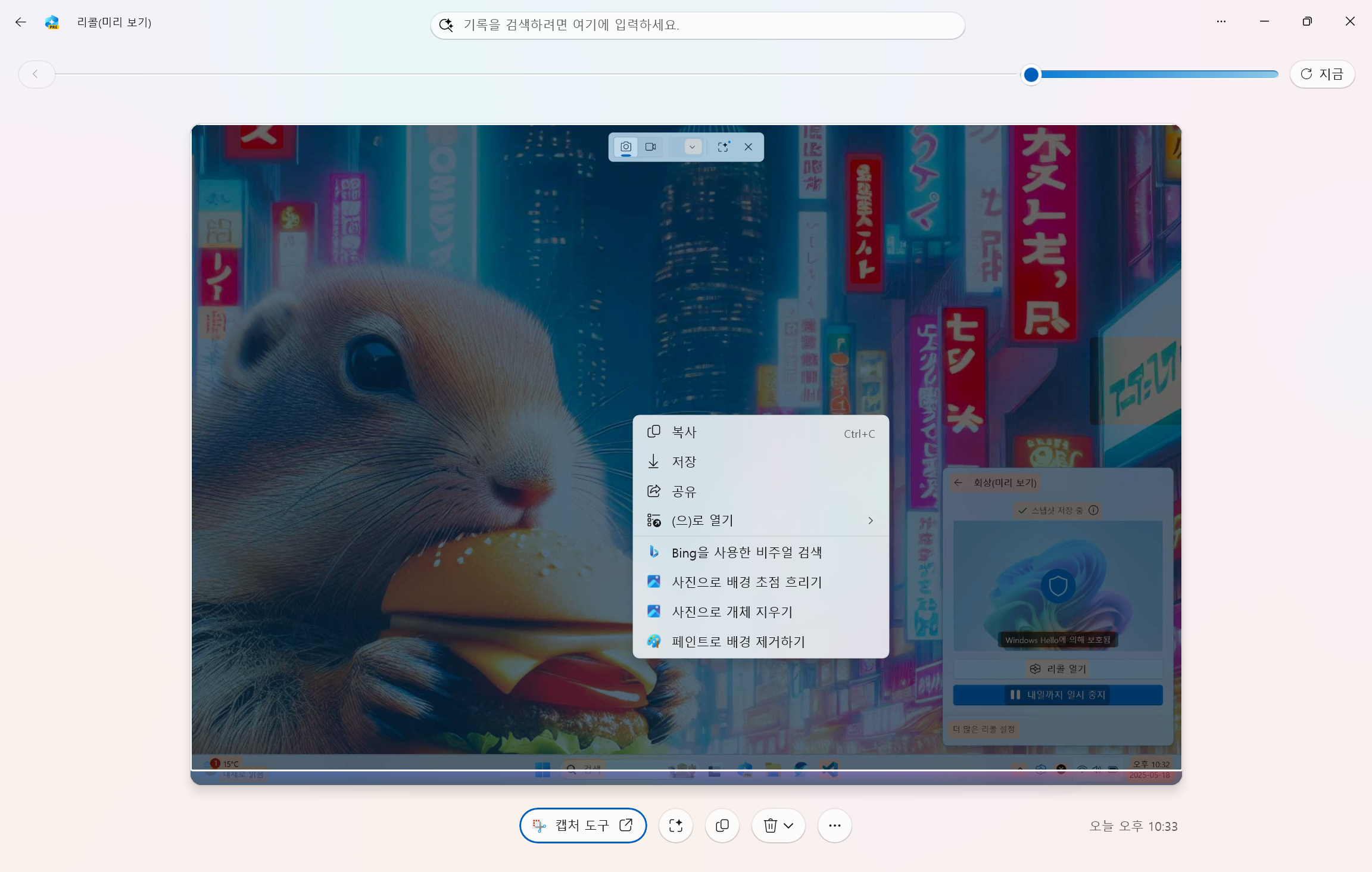Open the title bar ellipsis menu
1372x872 pixels.
(x=1221, y=21)
